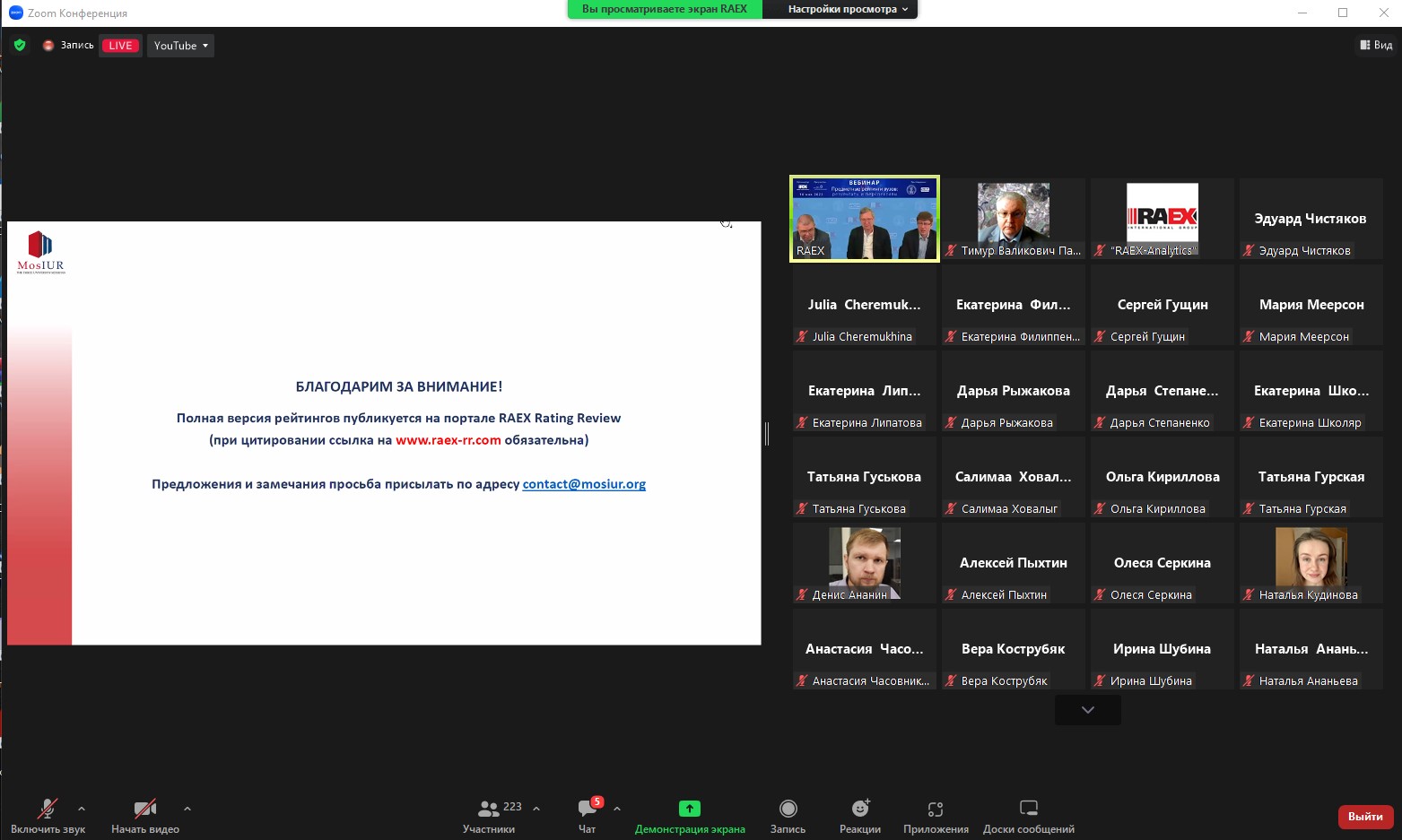
Task: Select Татьяна Гурская participant tile
Action: (1311, 477)
